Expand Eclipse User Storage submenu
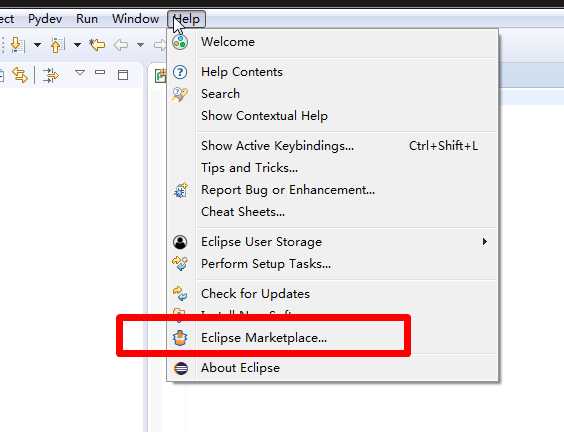The image size is (564, 432). pyautogui.click(x=333, y=242)
